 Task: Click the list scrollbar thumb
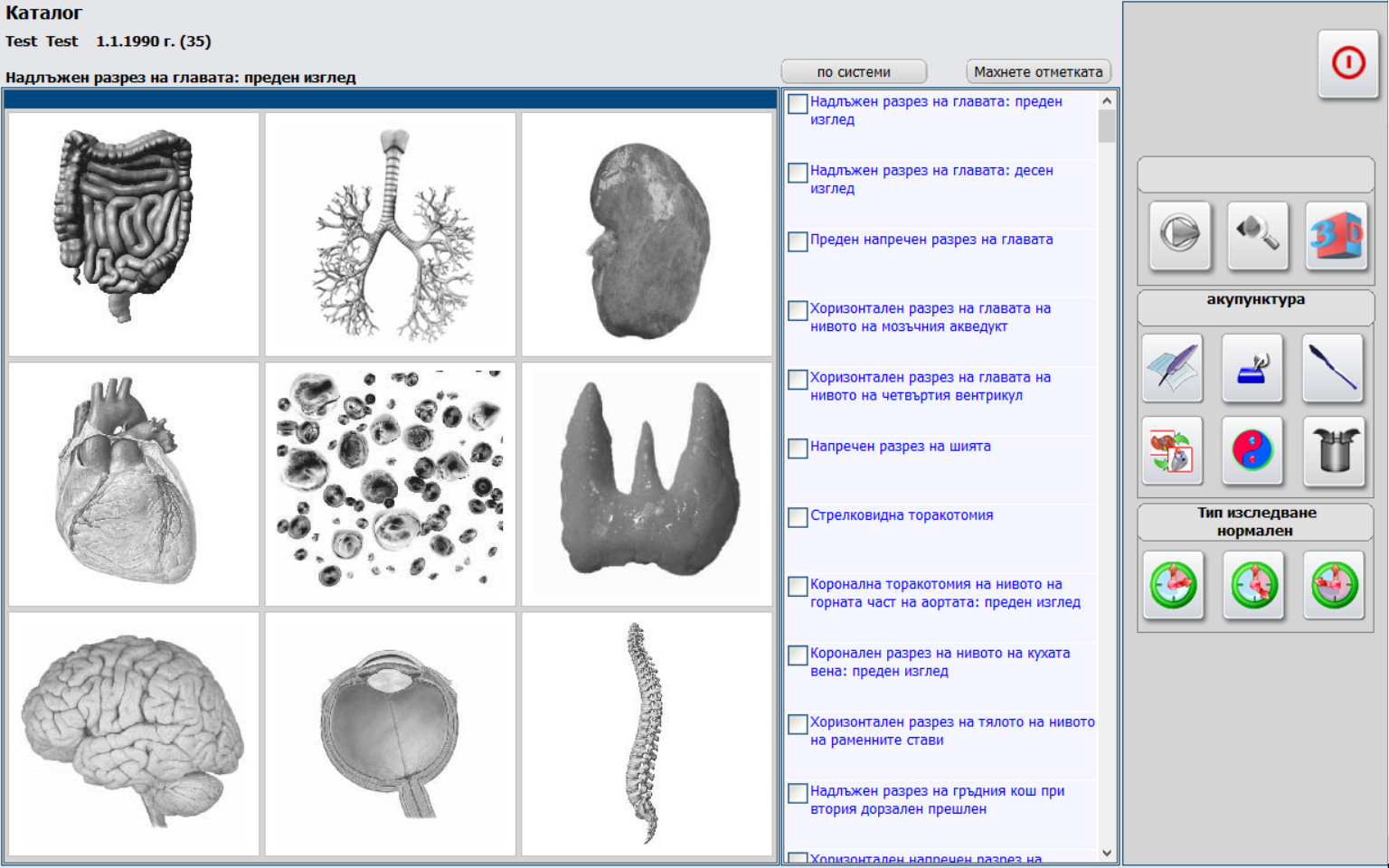[1107, 127]
